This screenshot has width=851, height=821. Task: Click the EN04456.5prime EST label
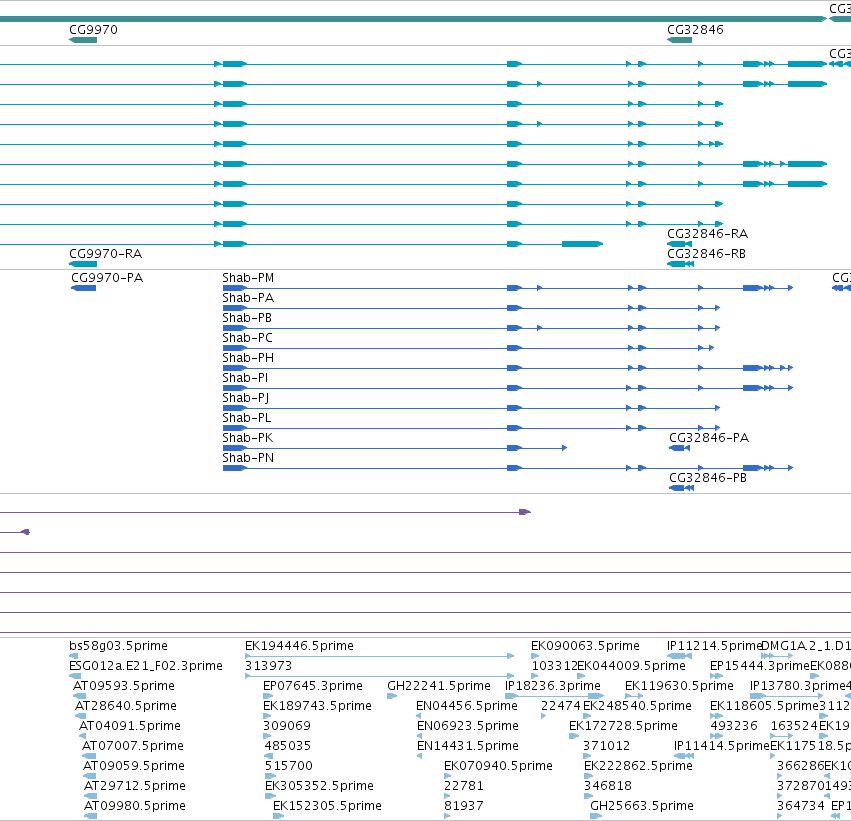467,706
